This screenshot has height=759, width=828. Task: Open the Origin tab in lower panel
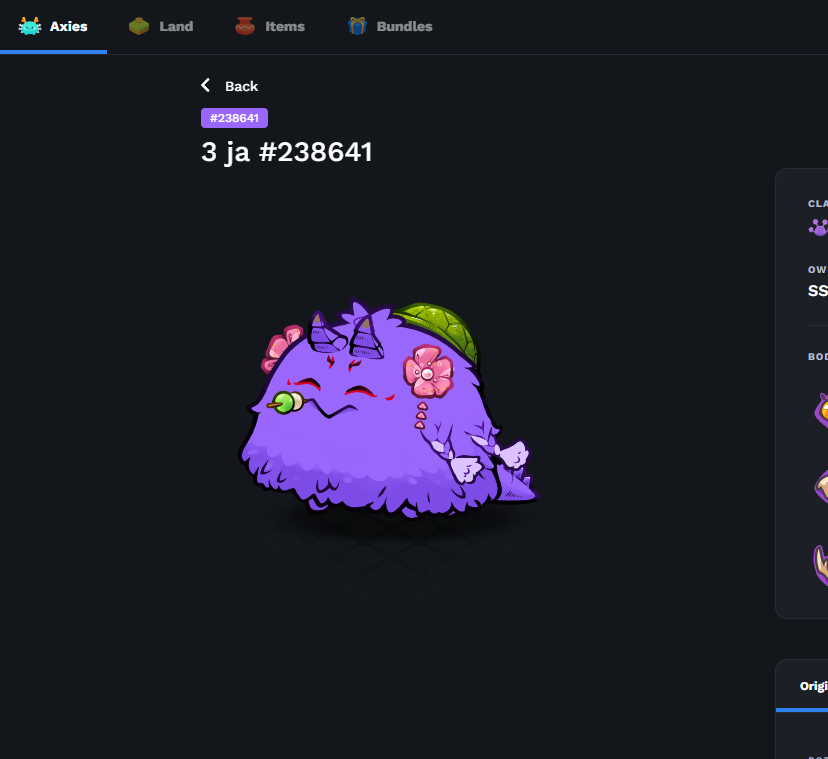(x=813, y=686)
